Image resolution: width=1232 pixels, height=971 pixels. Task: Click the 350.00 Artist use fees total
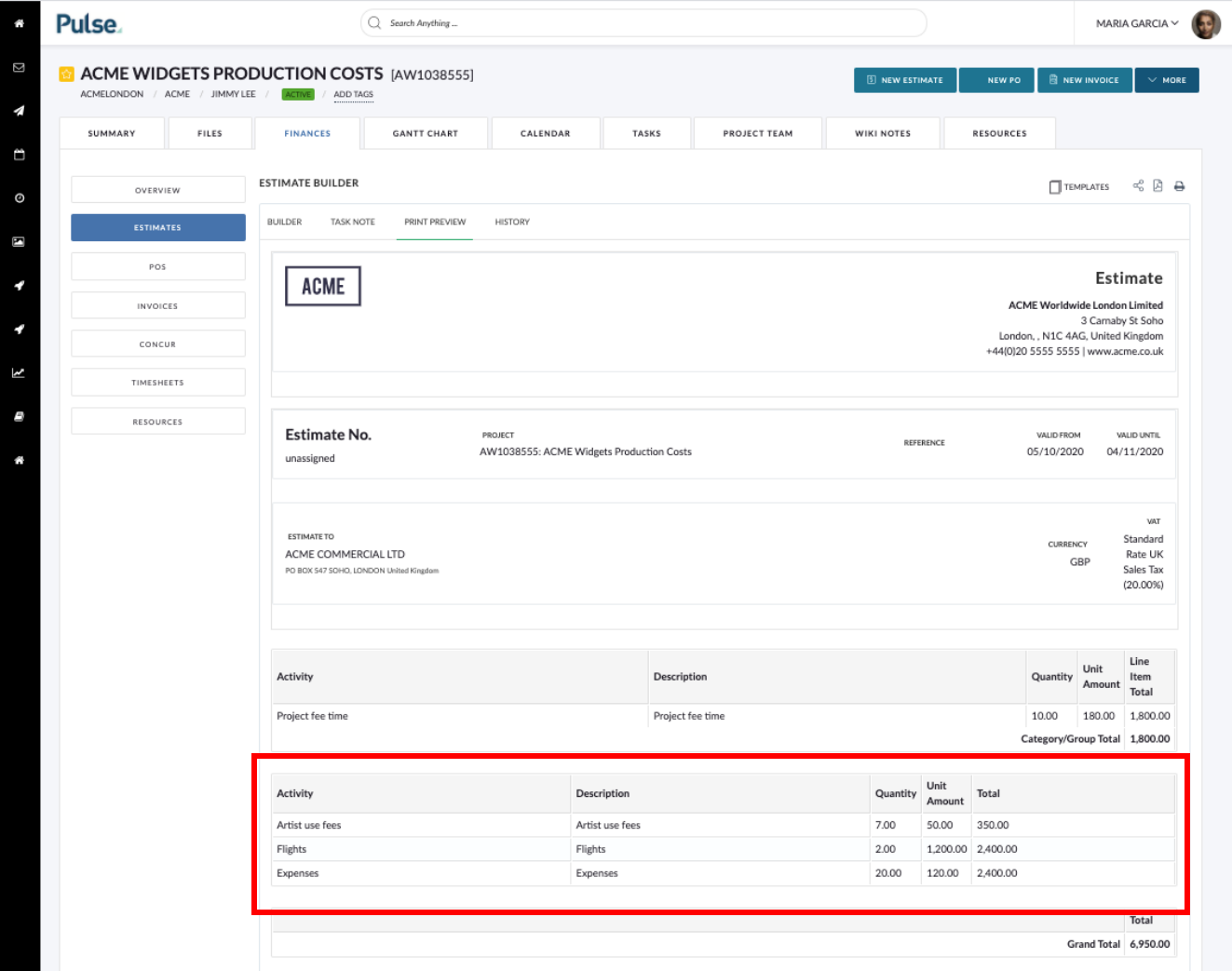point(993,825)
